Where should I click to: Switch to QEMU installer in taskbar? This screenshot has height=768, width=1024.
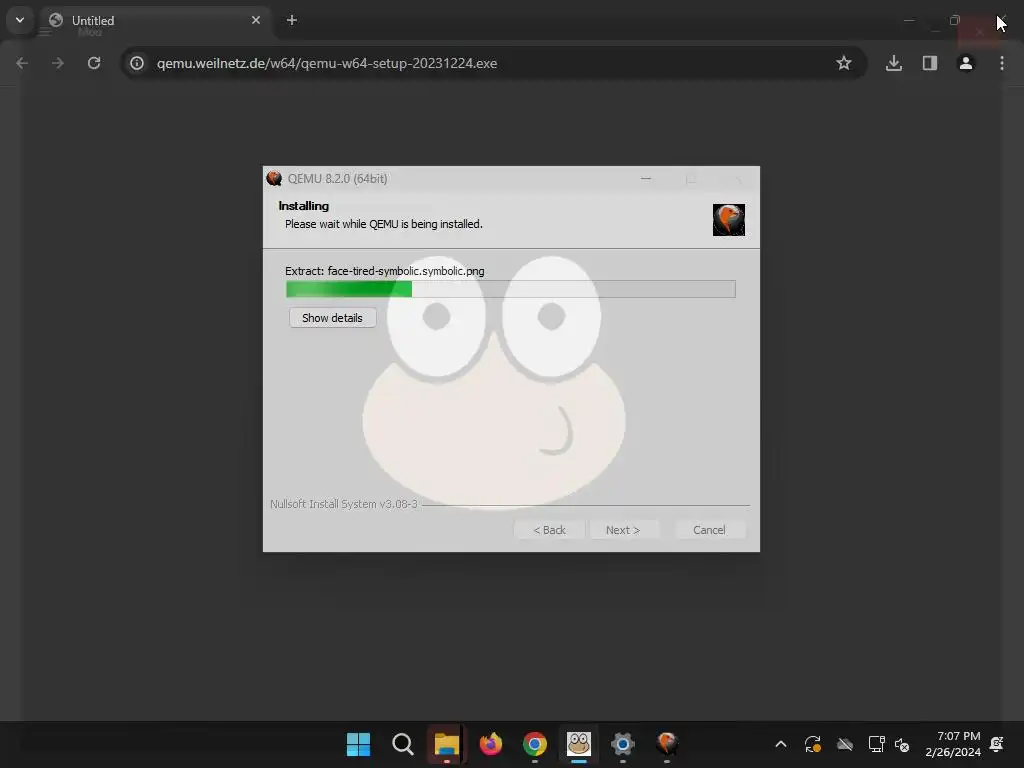[667, 744]
